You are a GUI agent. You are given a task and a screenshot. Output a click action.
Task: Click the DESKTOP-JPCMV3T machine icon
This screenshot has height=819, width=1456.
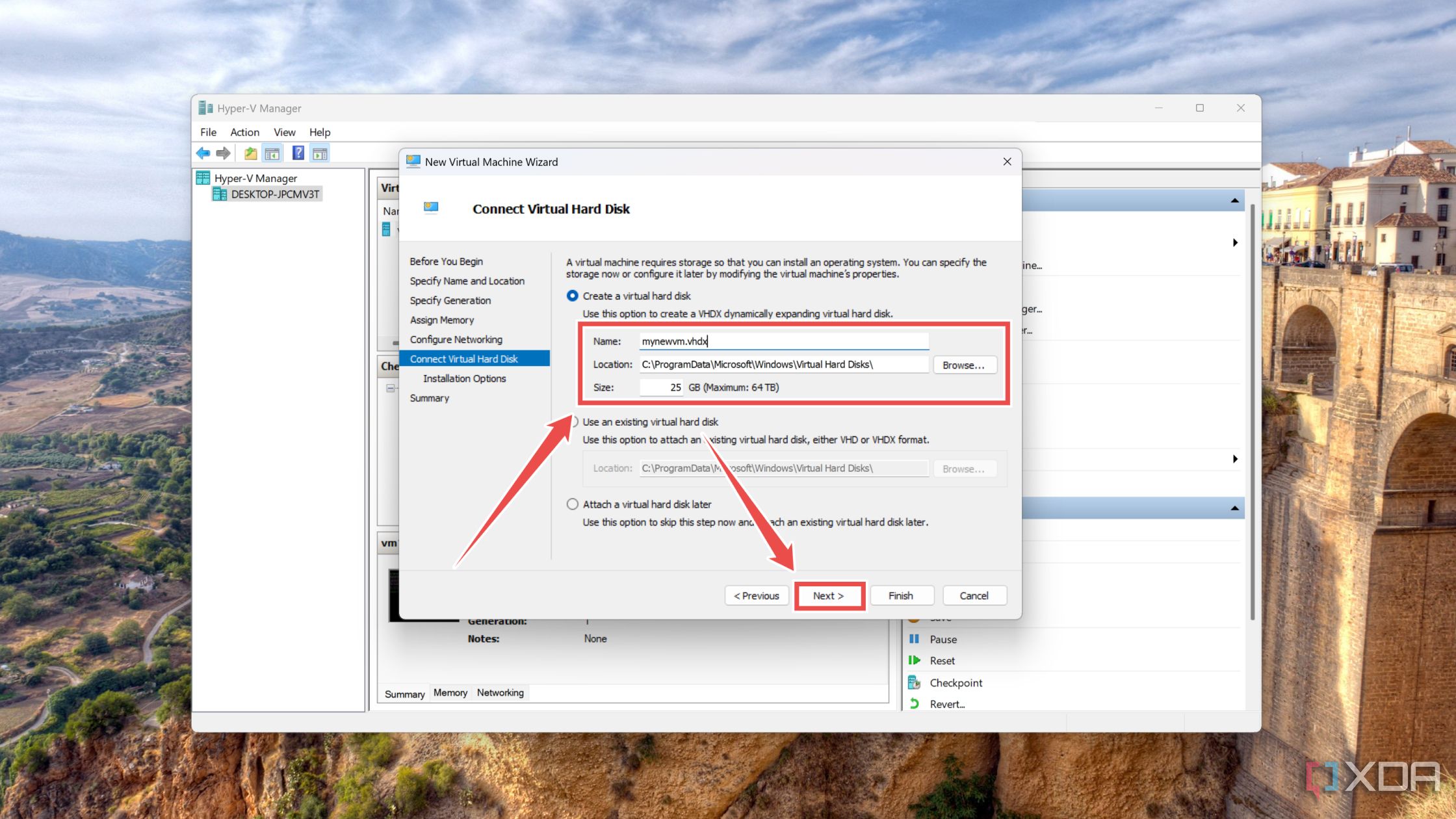pyautogui.click(x=219, y=194)
